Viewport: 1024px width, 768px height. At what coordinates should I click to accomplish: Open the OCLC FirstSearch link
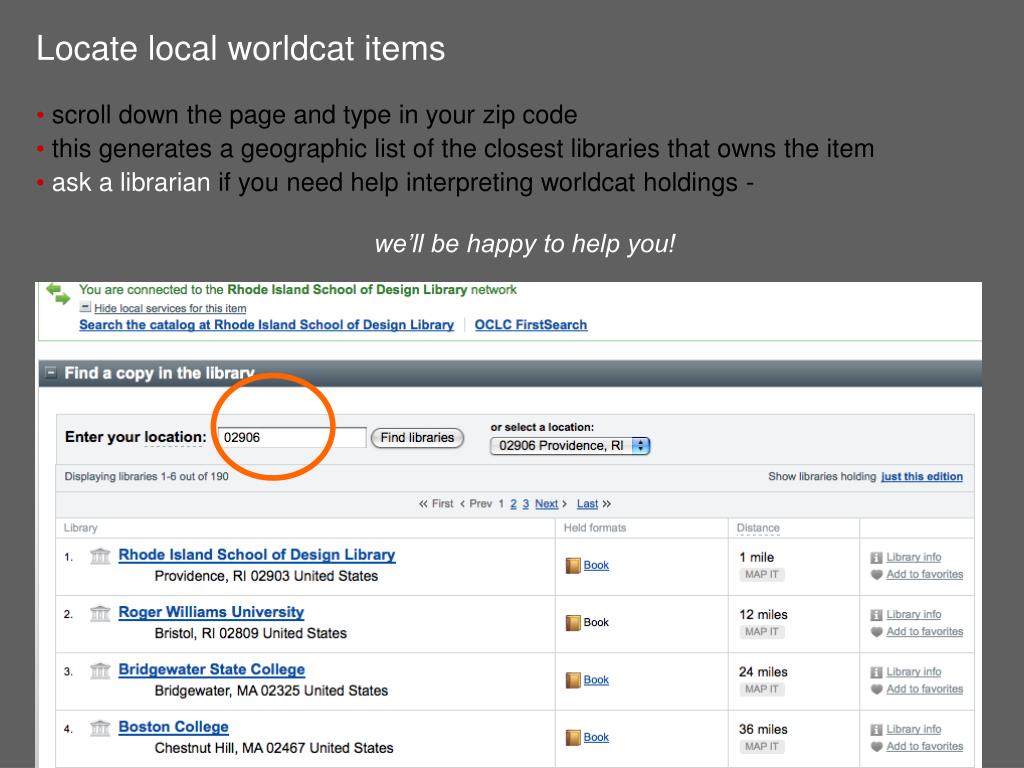(x=531, y=325)
